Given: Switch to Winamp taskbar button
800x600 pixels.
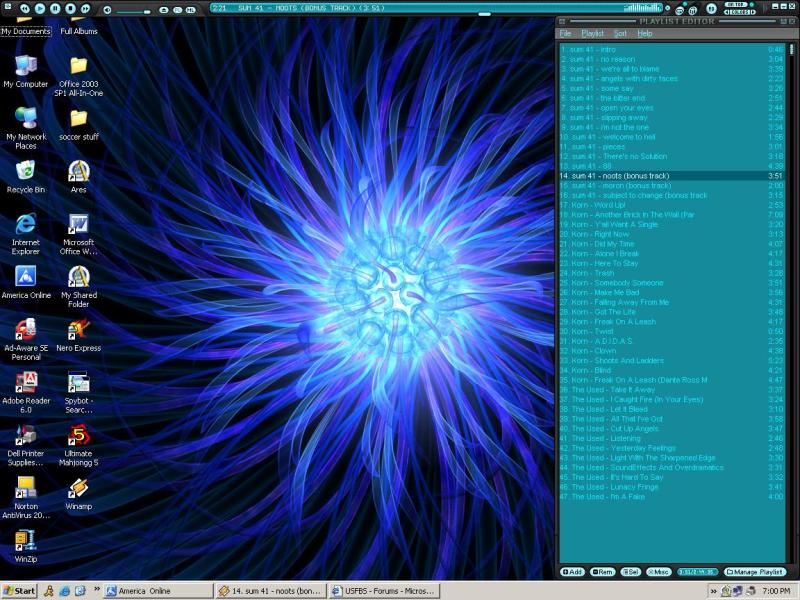Looking at the screenshot, I should pyautogui.click(x=270, y=591).
